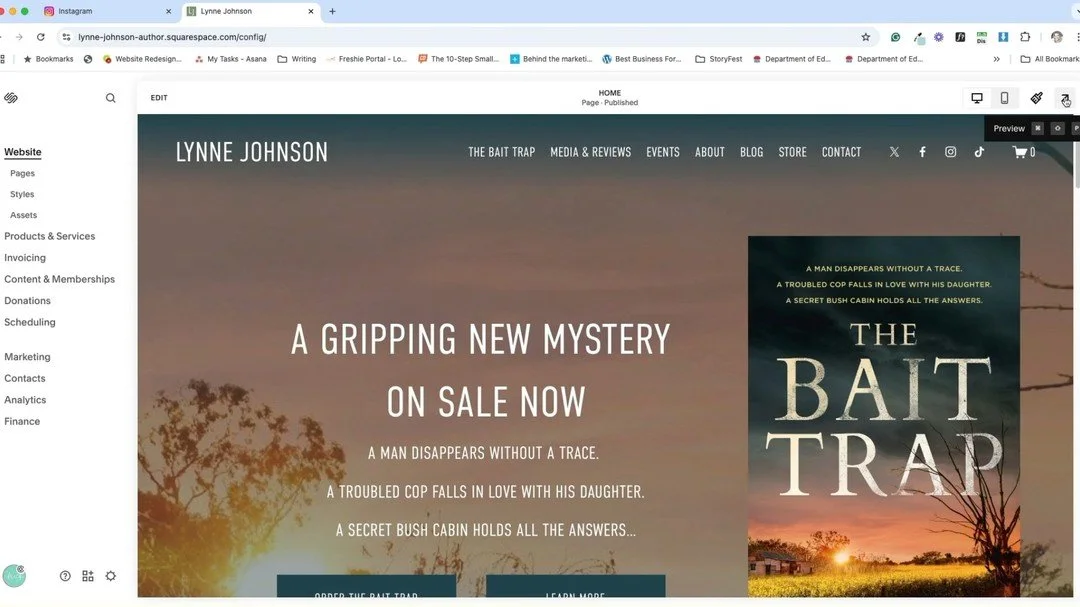Open Scheduling in the sidebar

click(x=30, y=322)
